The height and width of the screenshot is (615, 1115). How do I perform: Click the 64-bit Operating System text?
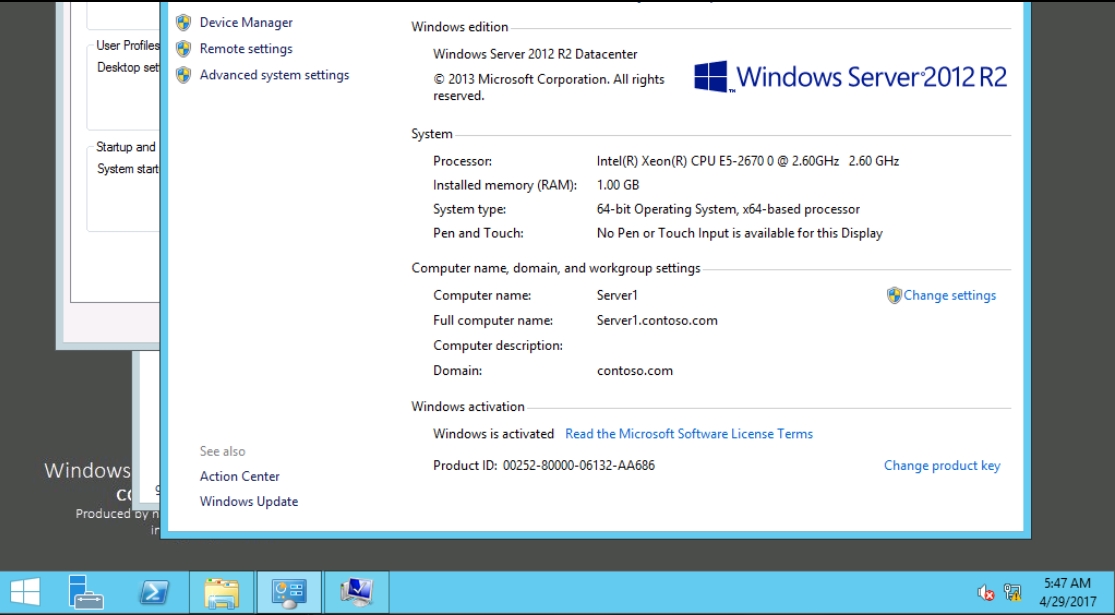[x=728, y=210]
